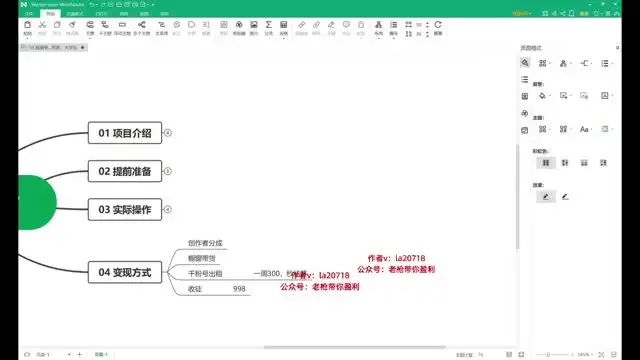Click the Multiple Topics icon
The height and width of the screenshot is (360, 640).
pyautogui.click(x=142, y=25)
